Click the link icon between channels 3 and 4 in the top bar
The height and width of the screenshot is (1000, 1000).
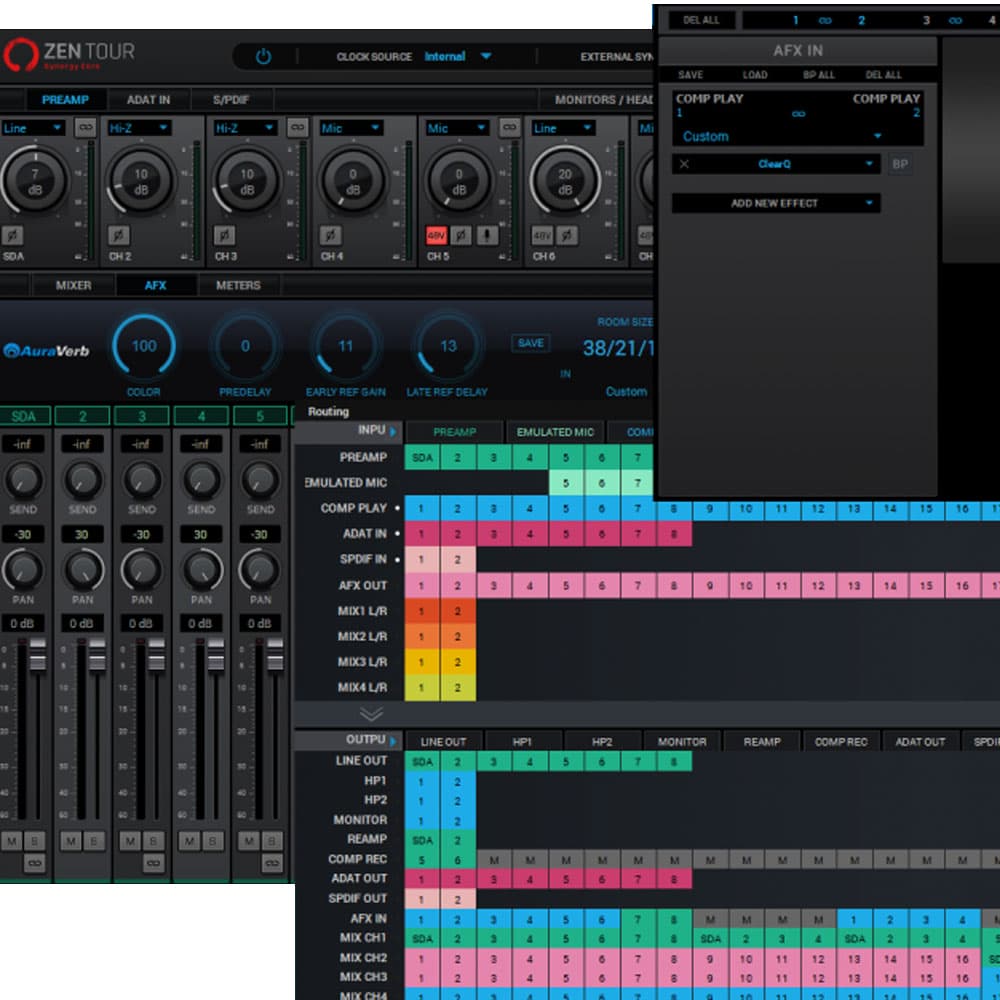point(955,20)
